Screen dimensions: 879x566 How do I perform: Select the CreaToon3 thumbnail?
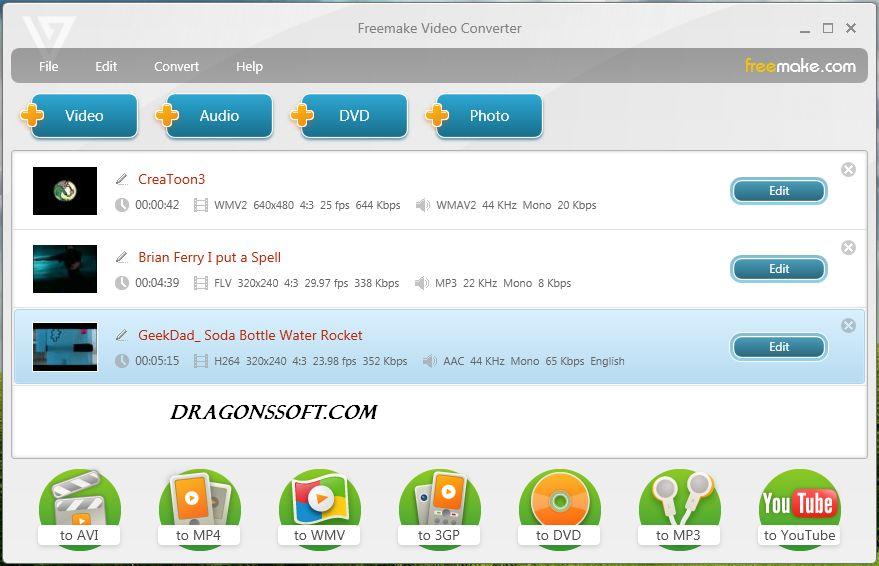(65, 191)
